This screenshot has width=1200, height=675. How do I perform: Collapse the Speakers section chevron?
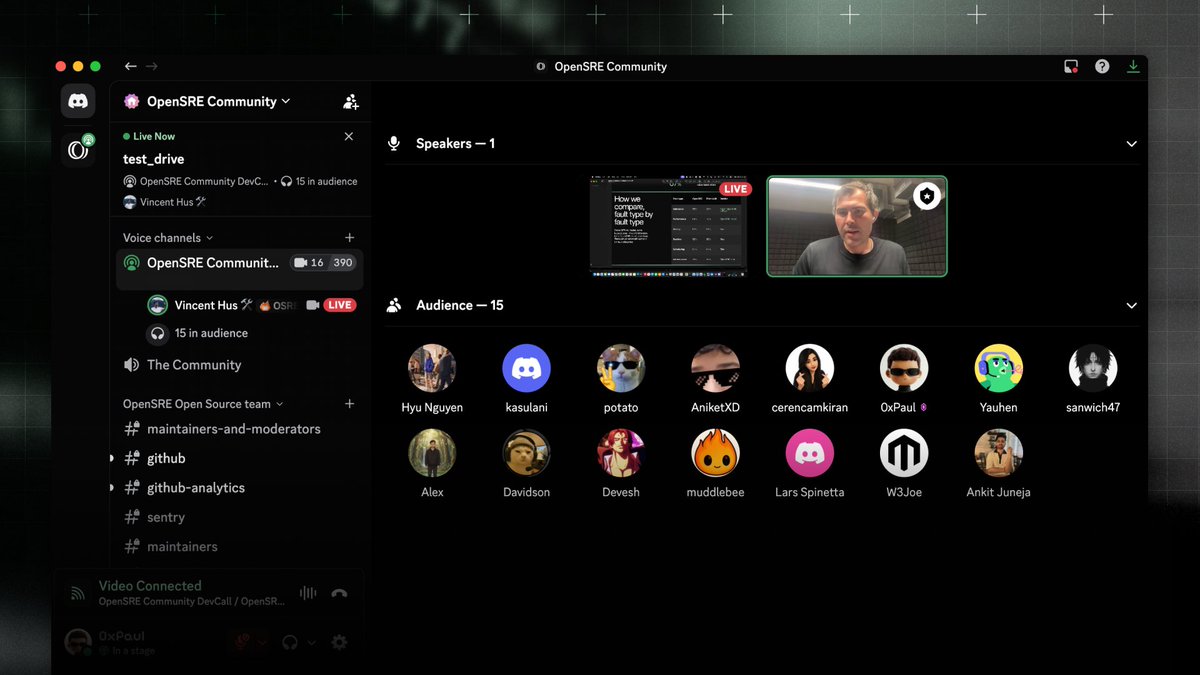pyautogui.click(x=1131, y=144)
